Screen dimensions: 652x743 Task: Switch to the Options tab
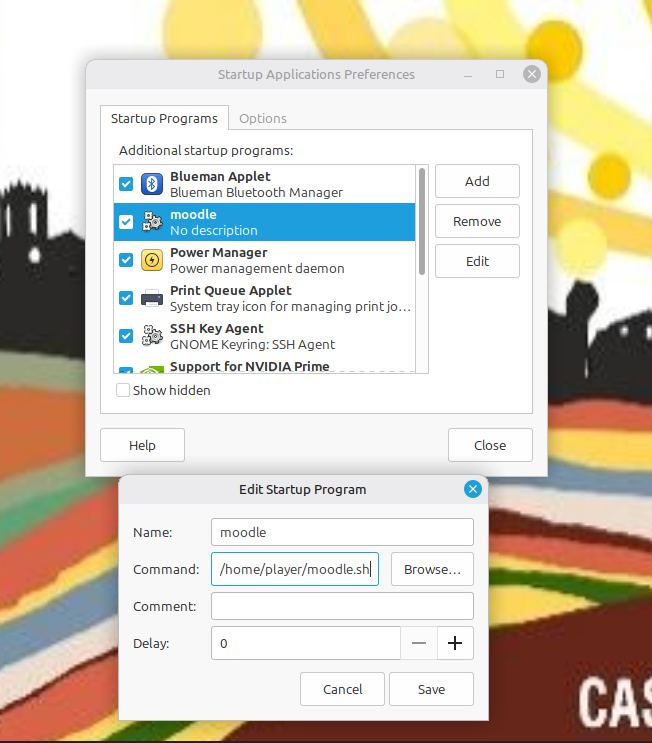(x=263, y=118)
